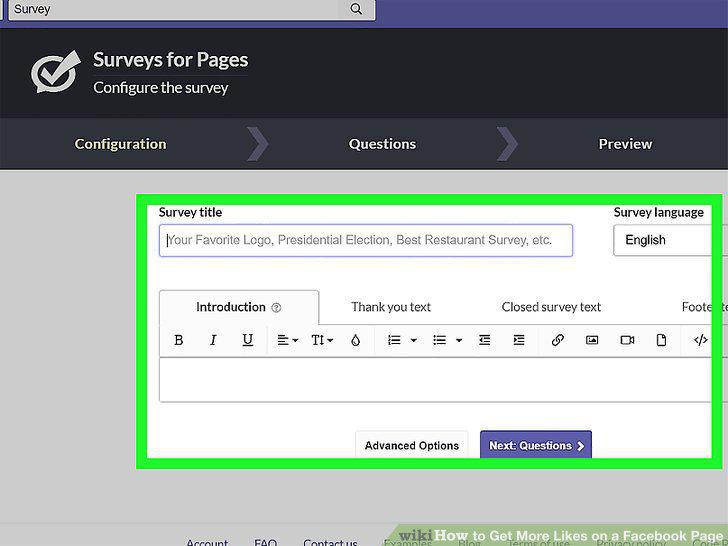
Task: Decrease indent of the text
Action: [485, 340]
